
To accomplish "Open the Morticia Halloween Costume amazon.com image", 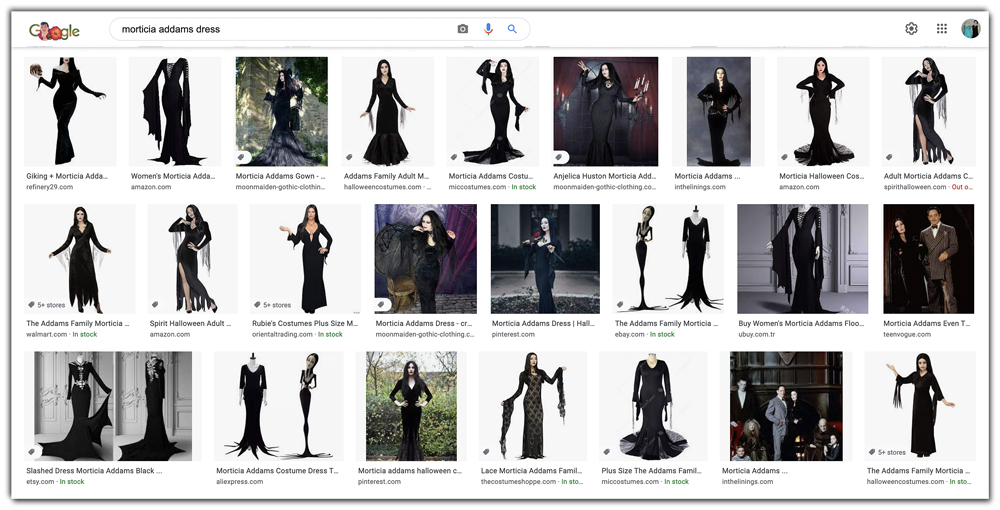I will (x=823, y=112).
